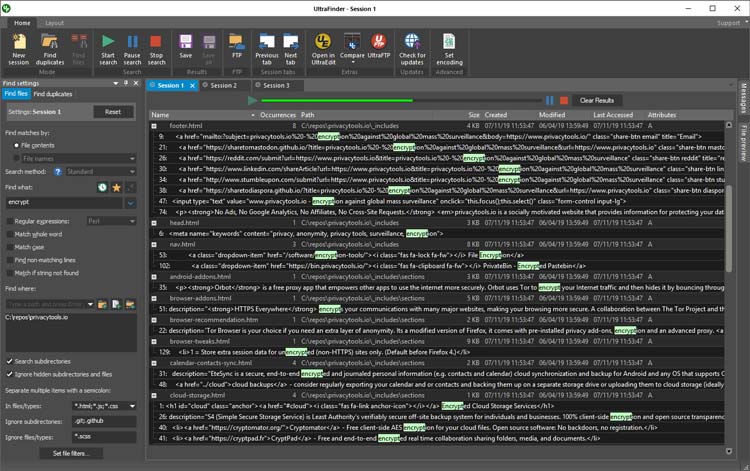Open the FTP ribbon tool
The image size is (750, 471).
coord(236,46)
